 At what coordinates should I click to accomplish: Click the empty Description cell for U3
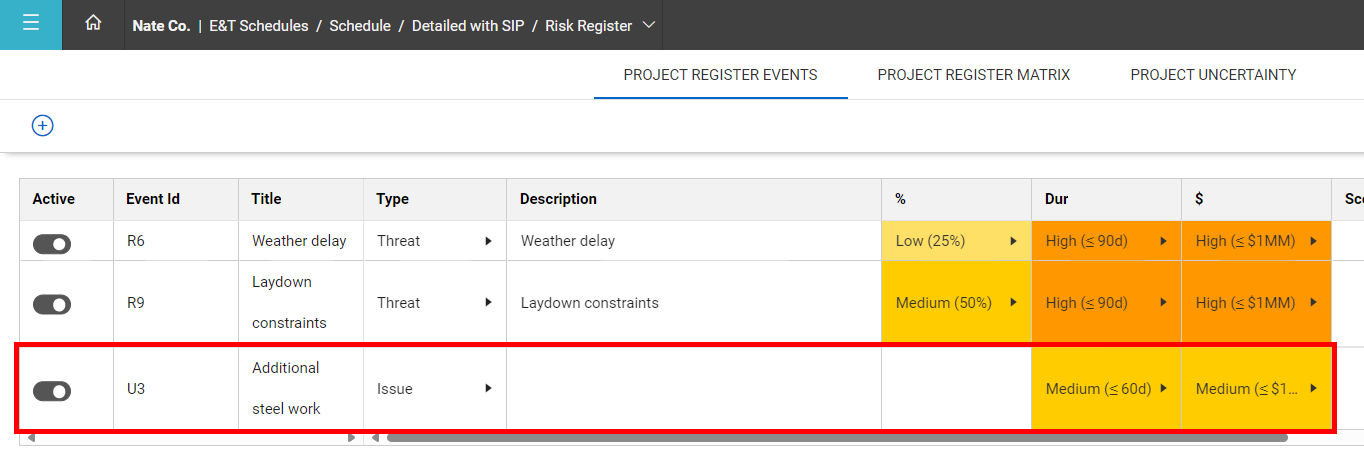click(693, 388)
